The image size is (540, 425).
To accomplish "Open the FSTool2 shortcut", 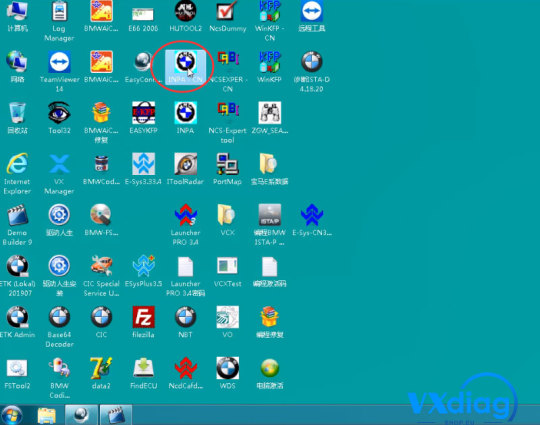I will point(17,373).
